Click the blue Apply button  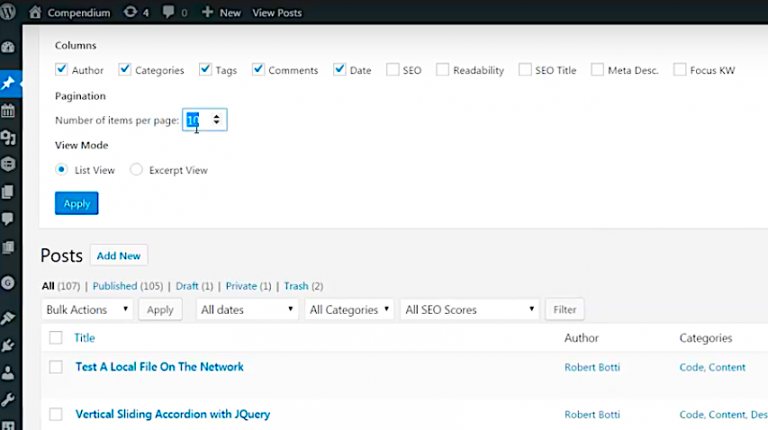(76, 203)
